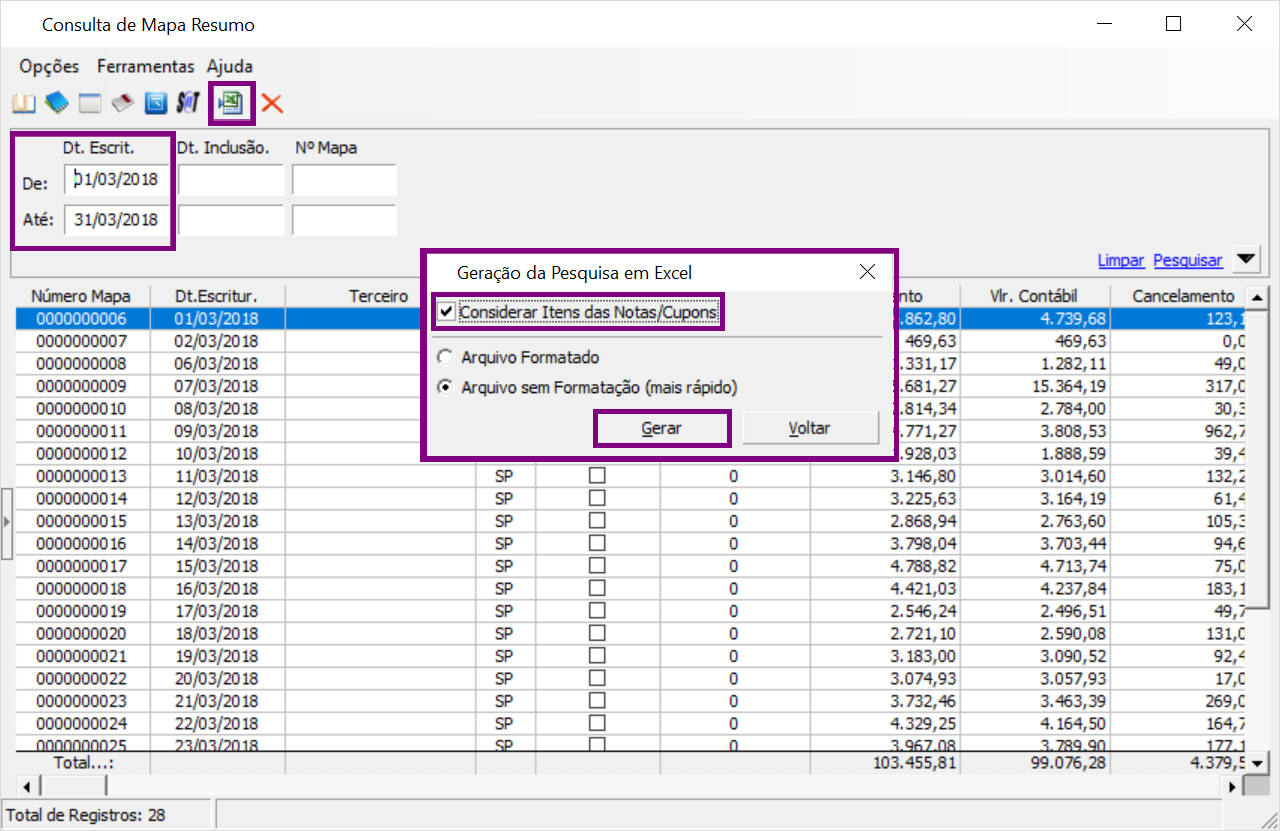Click the Gerar button
1280x831 pixels.
pos(662,428)
